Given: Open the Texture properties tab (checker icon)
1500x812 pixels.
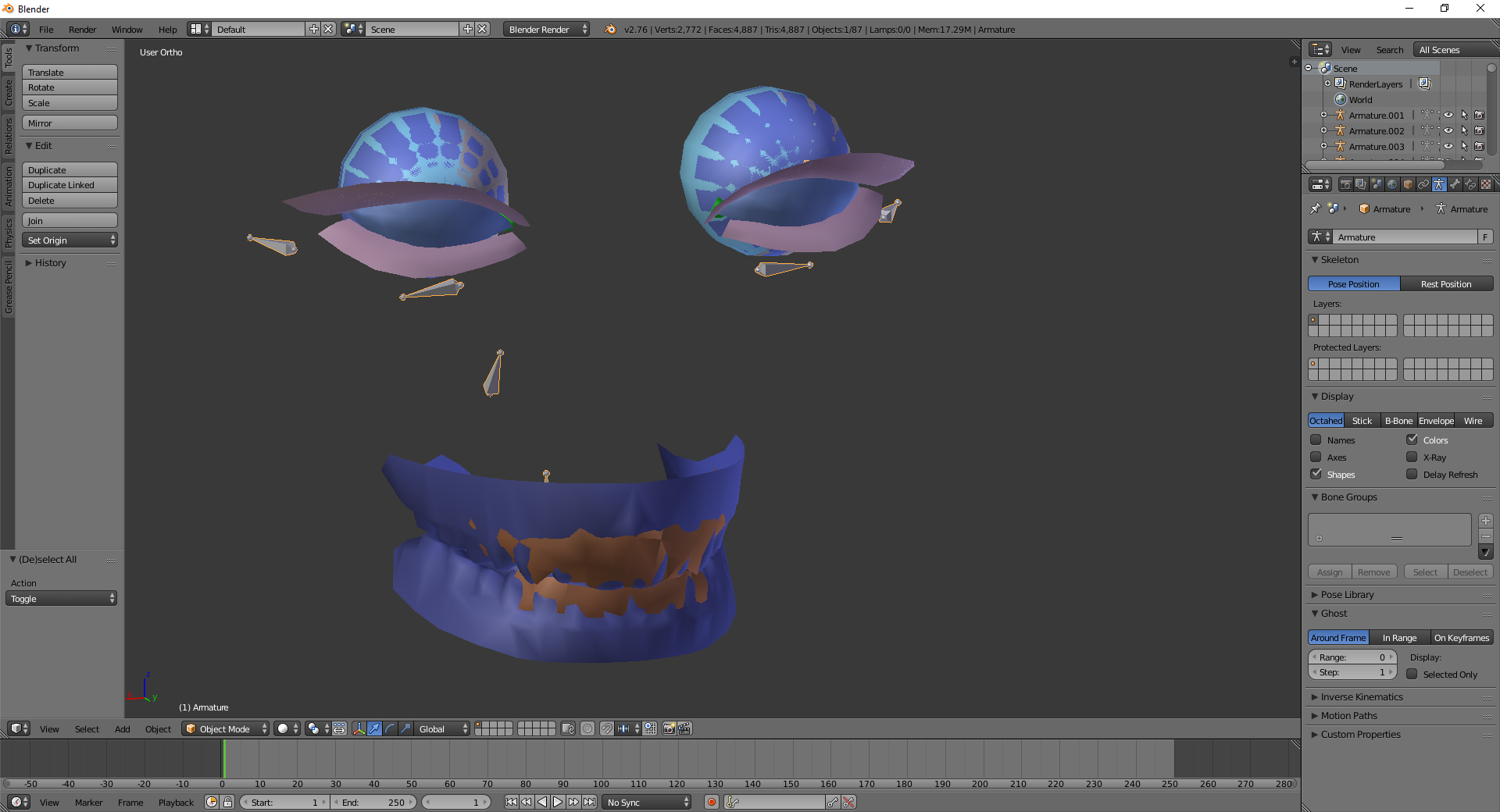Looking at the screenshot, I should pyautogui.click(x=1486, y=184).
